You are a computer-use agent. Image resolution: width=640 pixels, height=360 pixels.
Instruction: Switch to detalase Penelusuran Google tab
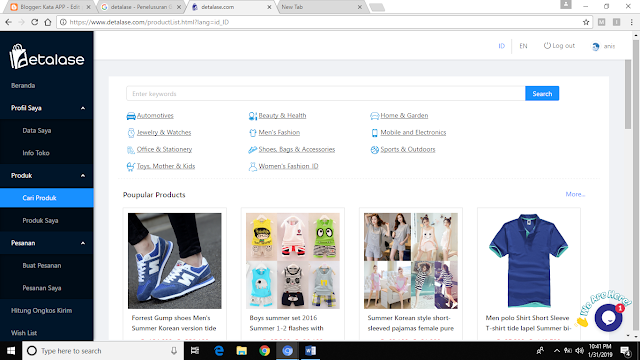(141, 7)
